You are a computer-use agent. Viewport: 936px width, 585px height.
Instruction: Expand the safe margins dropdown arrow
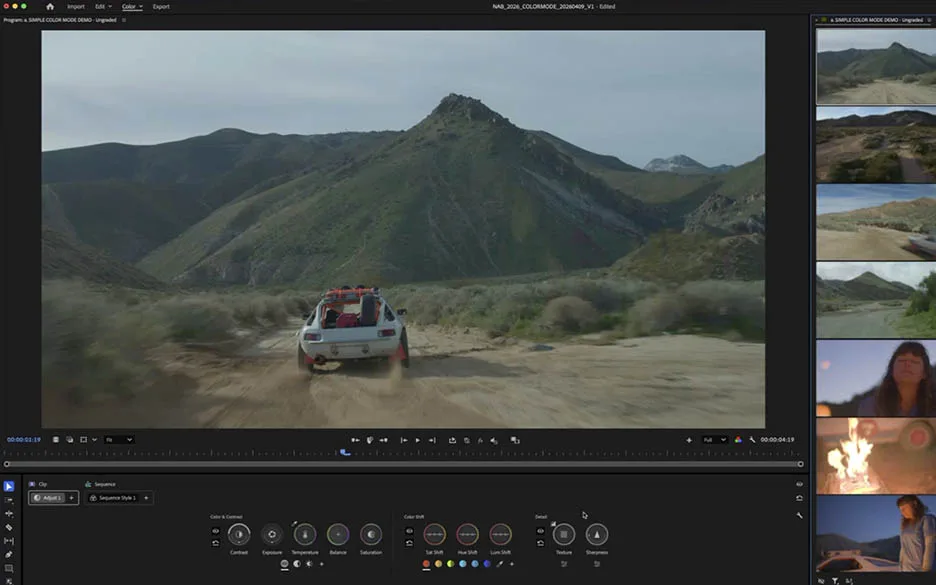[x=94, y=439]
